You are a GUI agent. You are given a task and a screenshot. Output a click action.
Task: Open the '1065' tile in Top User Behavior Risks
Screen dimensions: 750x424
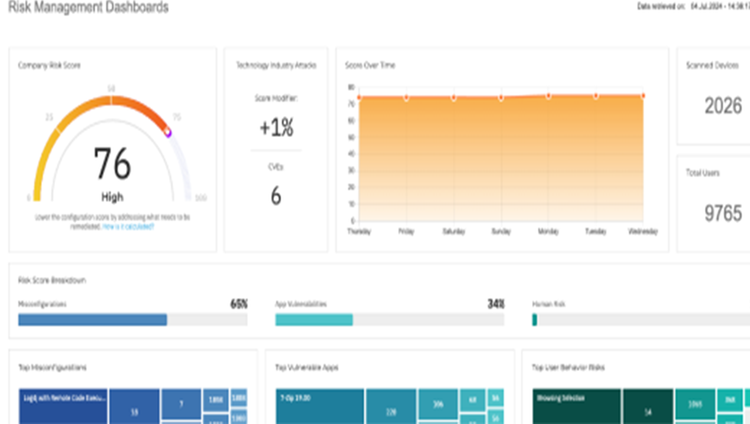(x=695, y=404)
